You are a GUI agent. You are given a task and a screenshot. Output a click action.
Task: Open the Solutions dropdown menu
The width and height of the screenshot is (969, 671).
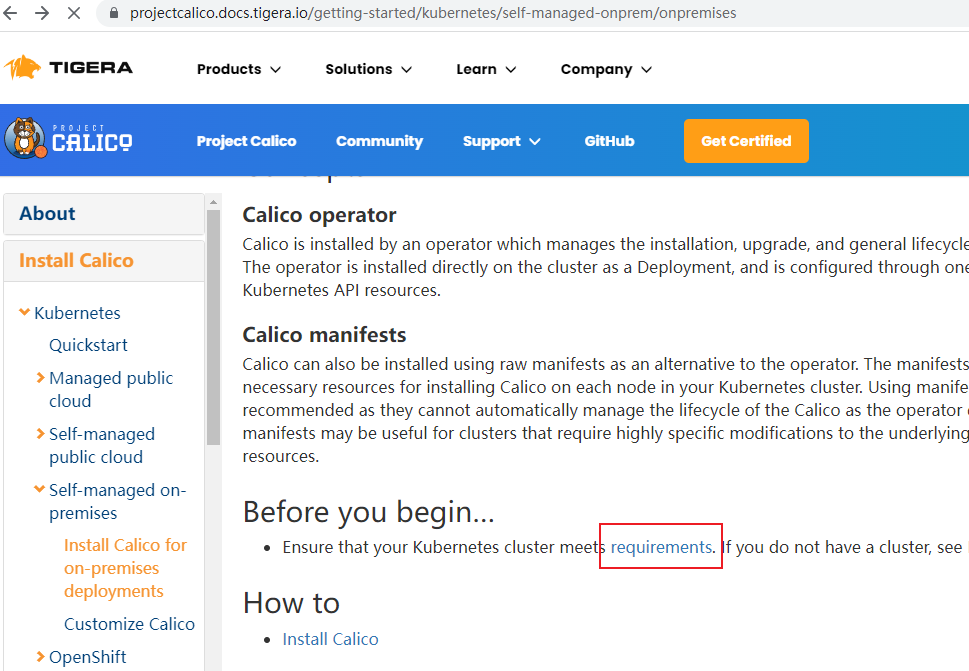368,69
